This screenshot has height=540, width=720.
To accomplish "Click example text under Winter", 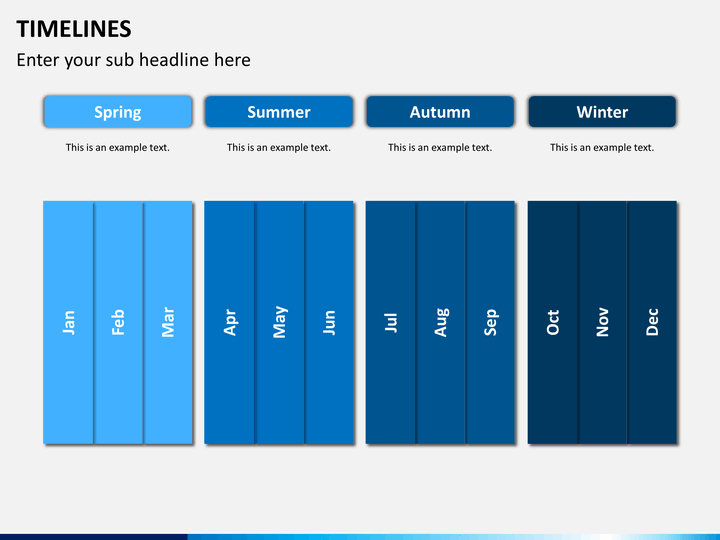I will 602,147.
